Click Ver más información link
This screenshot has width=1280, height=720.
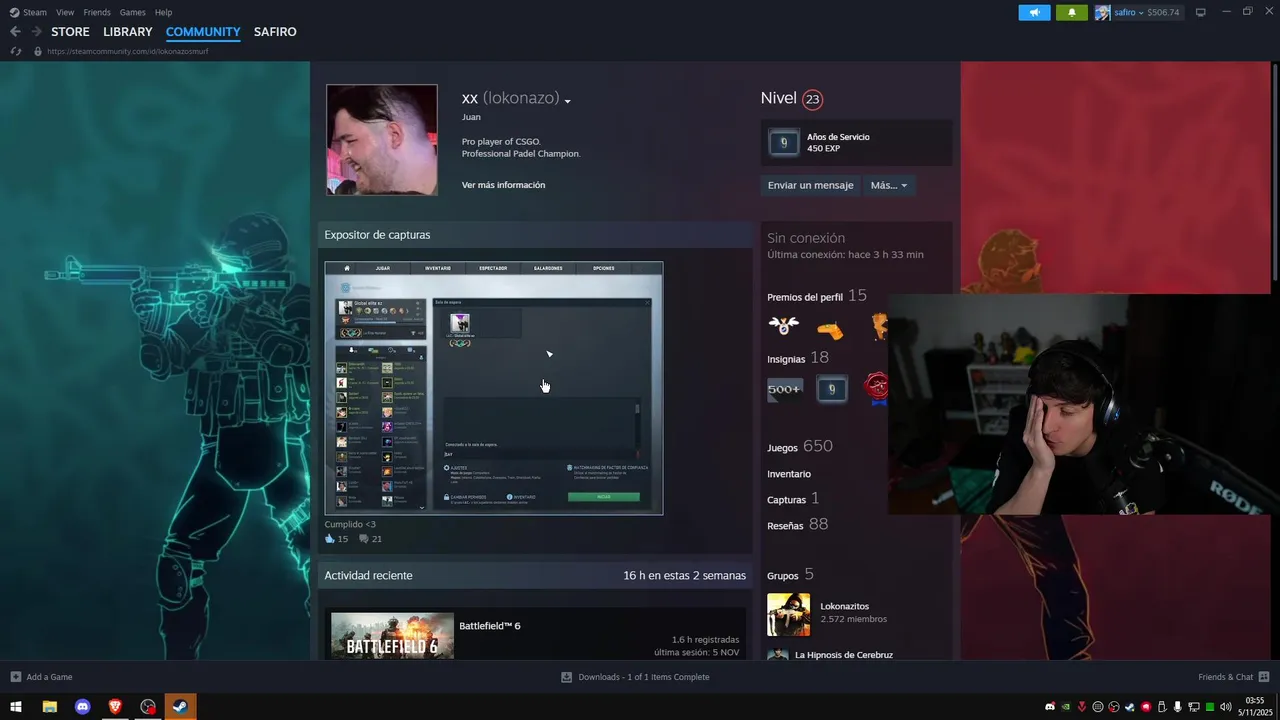503,185
